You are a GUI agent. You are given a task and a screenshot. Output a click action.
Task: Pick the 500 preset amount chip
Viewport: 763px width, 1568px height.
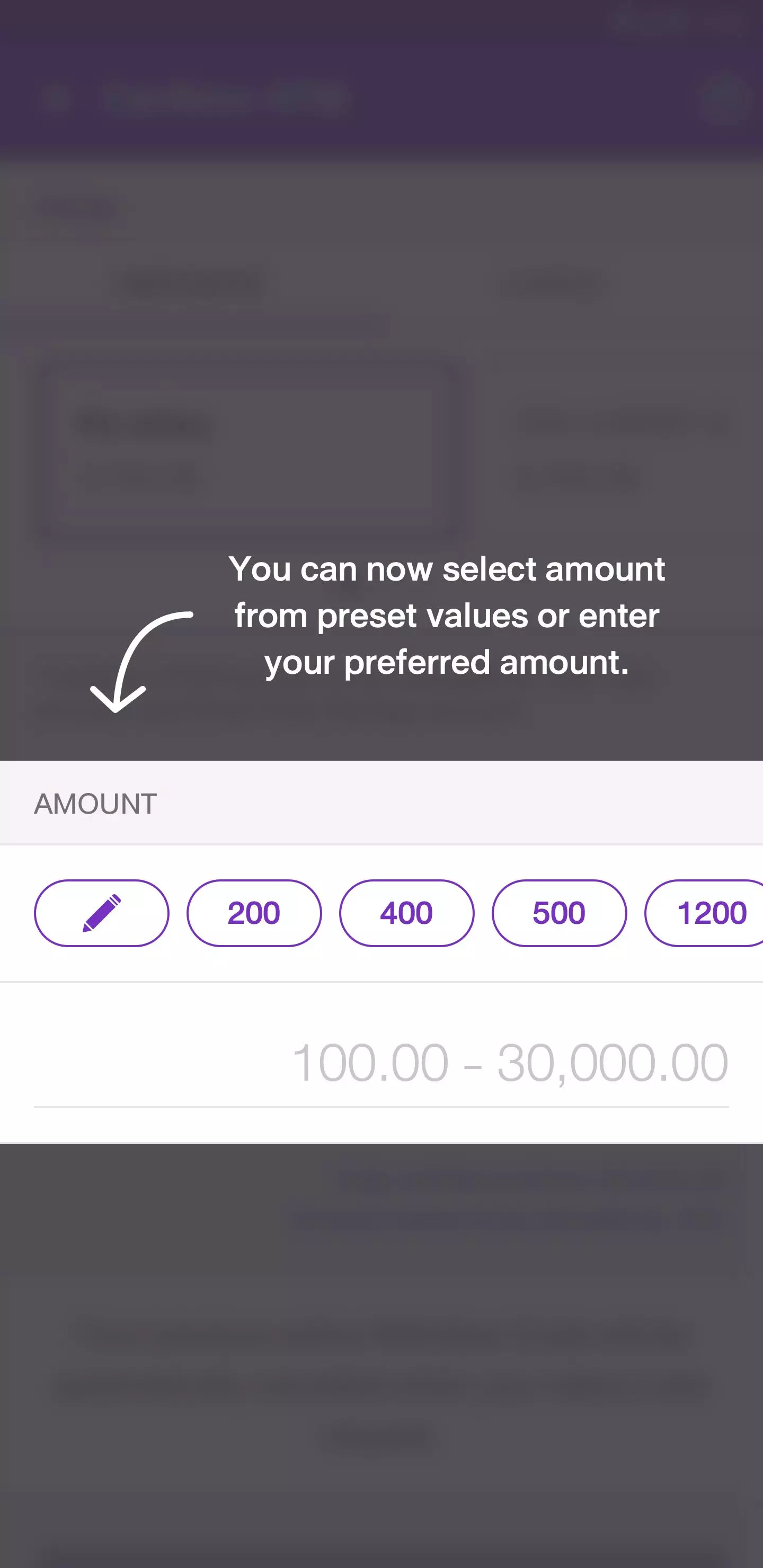tap(559, 912)
